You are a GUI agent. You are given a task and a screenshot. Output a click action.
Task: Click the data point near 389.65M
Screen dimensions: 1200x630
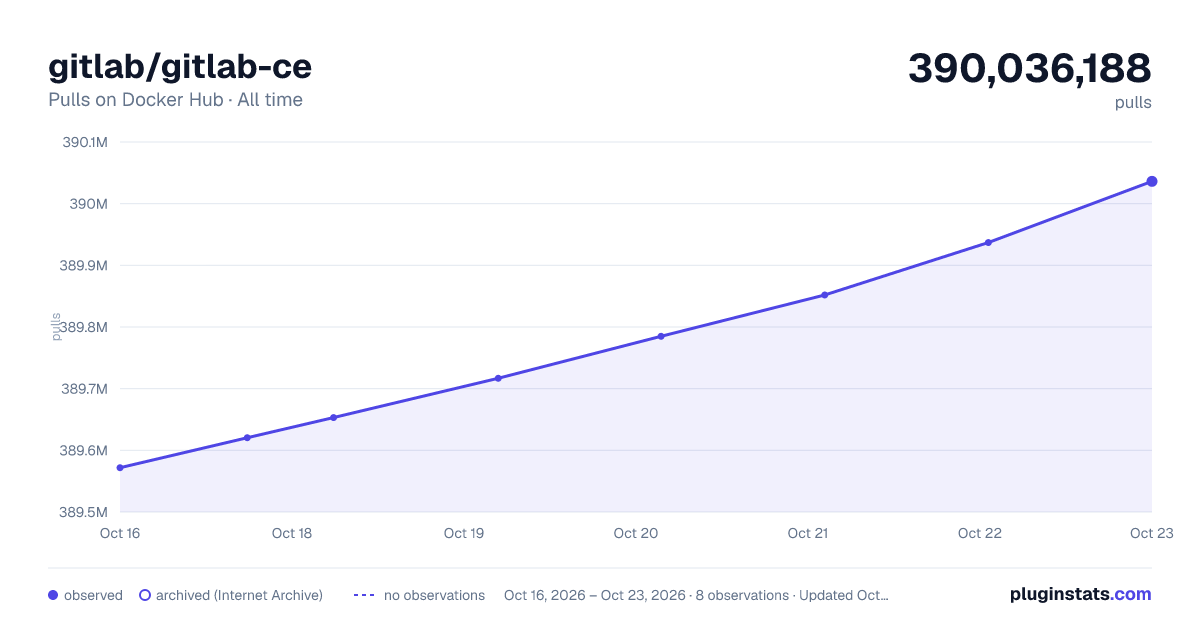[333, 417]
